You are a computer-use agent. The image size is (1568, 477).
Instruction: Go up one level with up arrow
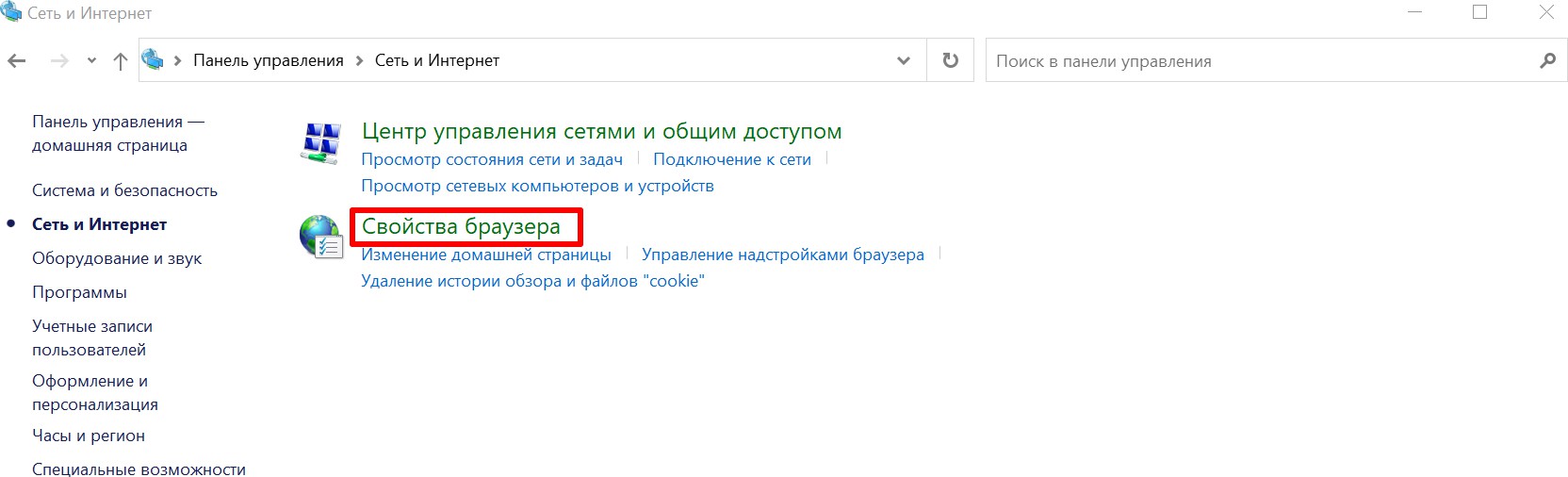(120, 61)
